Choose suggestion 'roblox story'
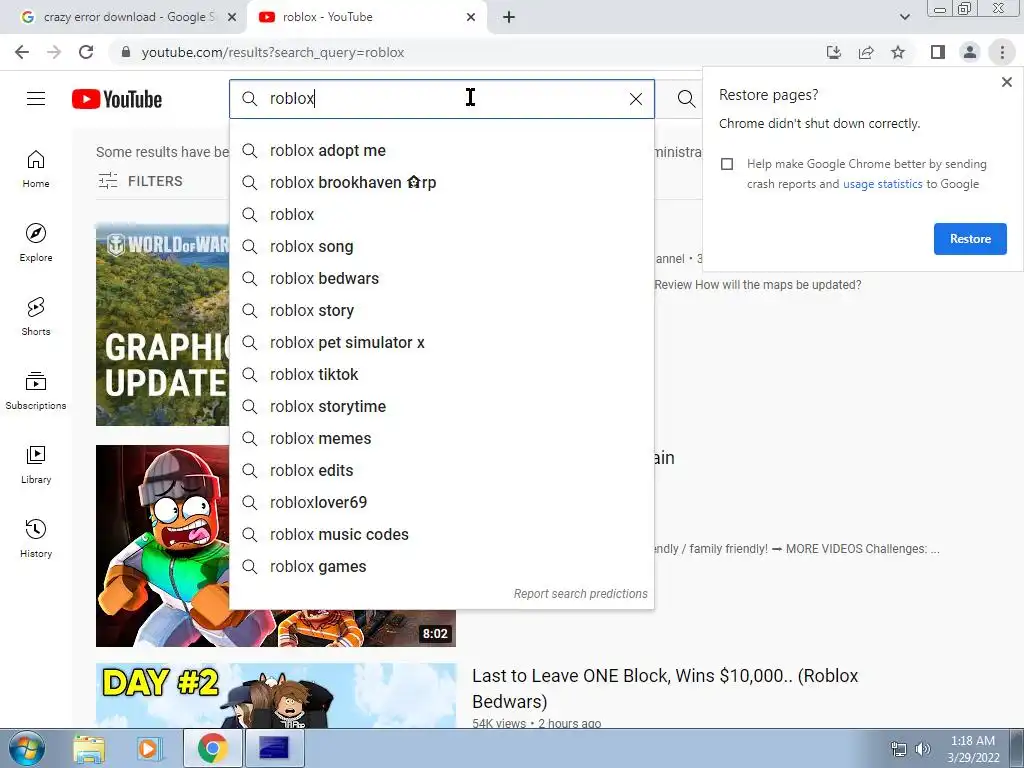The height and width of the screenshot is (768, 1024). [441, 310]
